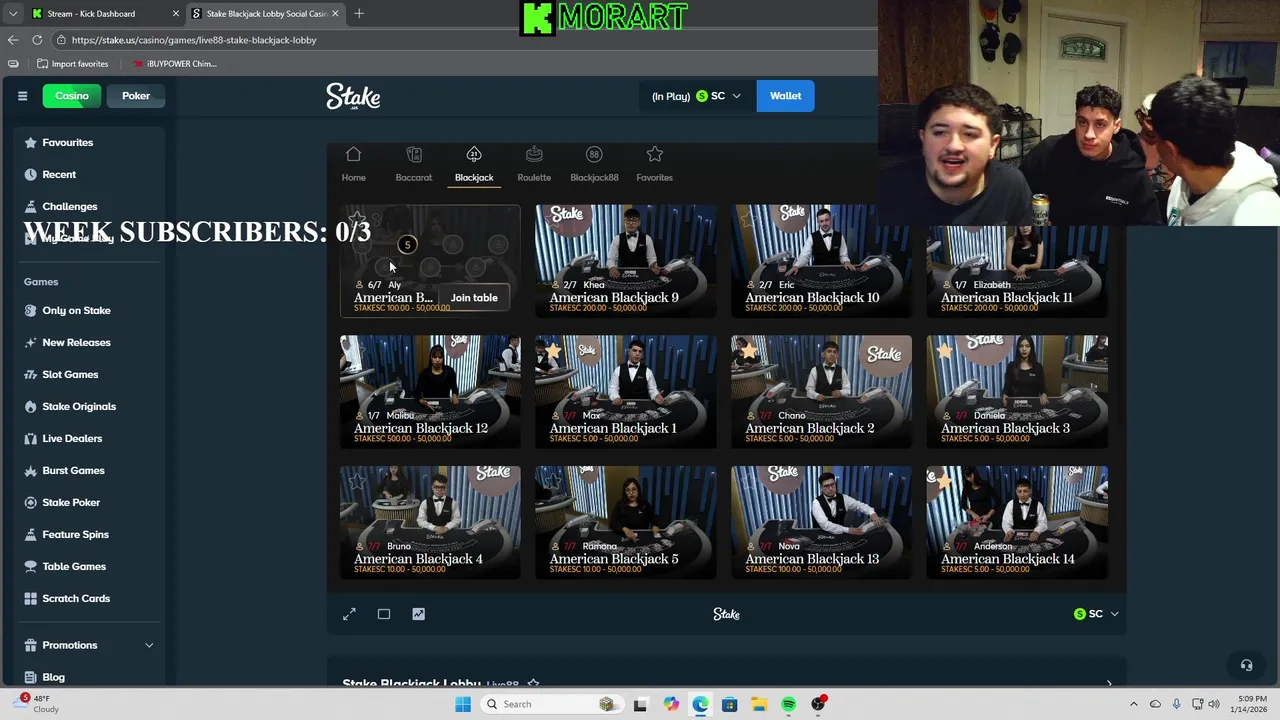Open live stats chart icon

click(418, 614)
